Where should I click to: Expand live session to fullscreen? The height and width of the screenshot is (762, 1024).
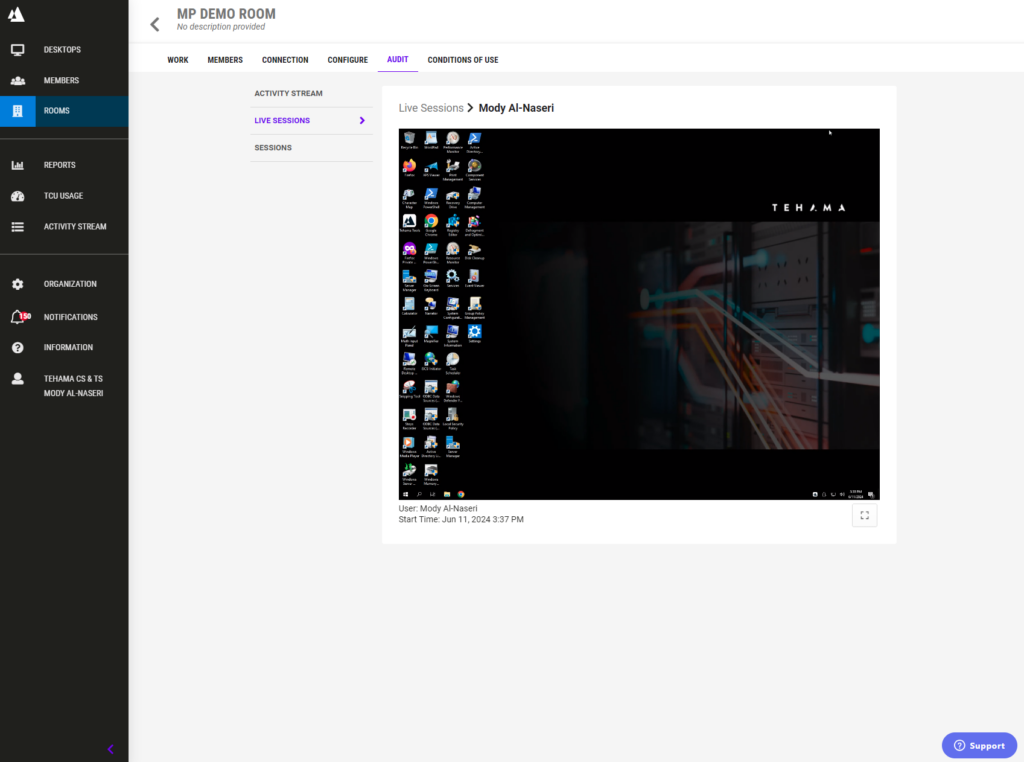click(865, 515)
